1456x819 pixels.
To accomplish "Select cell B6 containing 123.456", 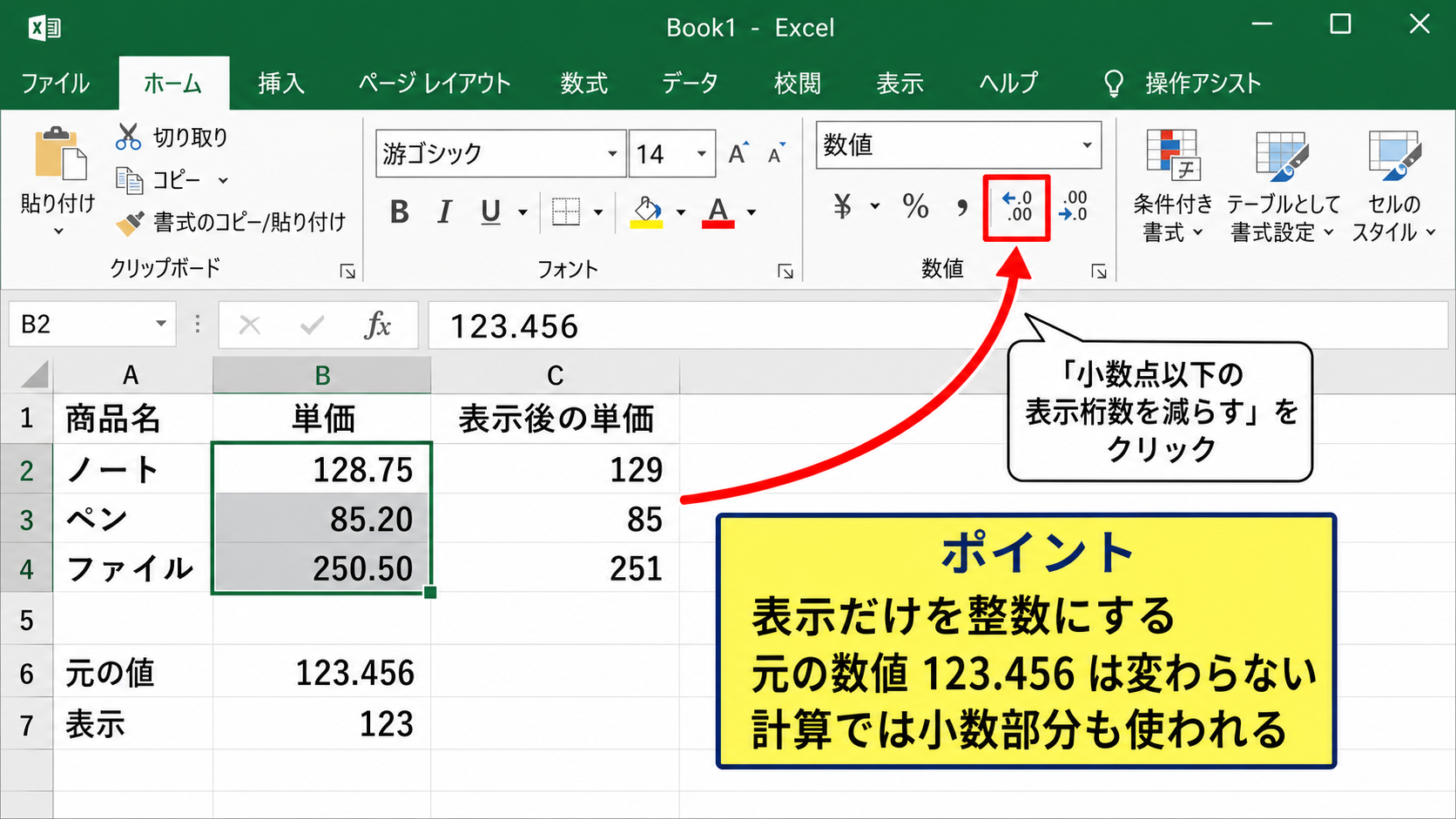I will (322, 673).
